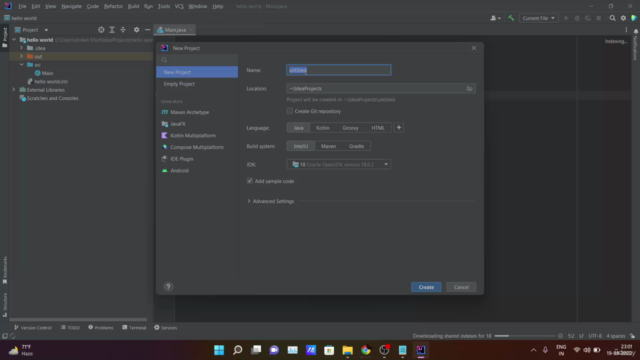Expand the .idea folder arrow
The image size is (640, 360).
[22, 48]
